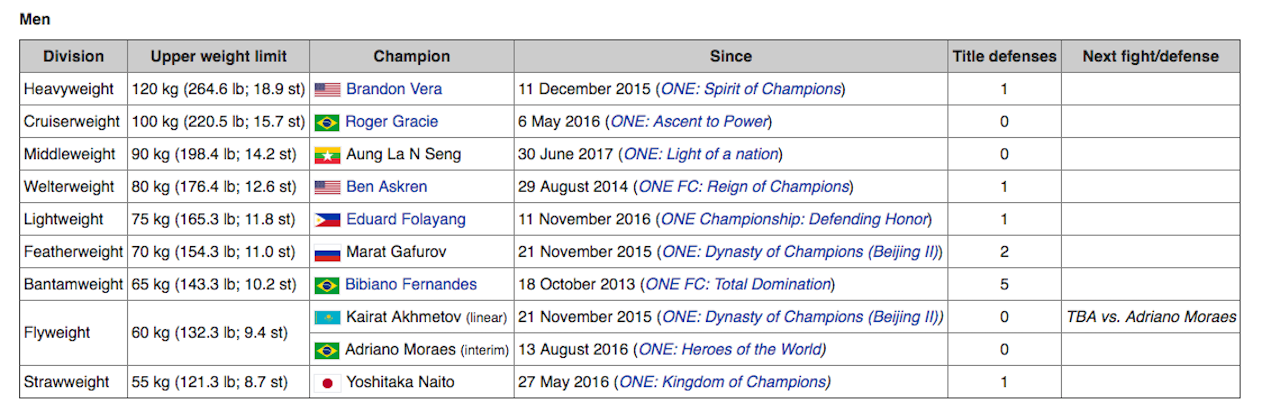Click the US flag beside Ben Askren

pyautogui.click(x=327, y=187)
